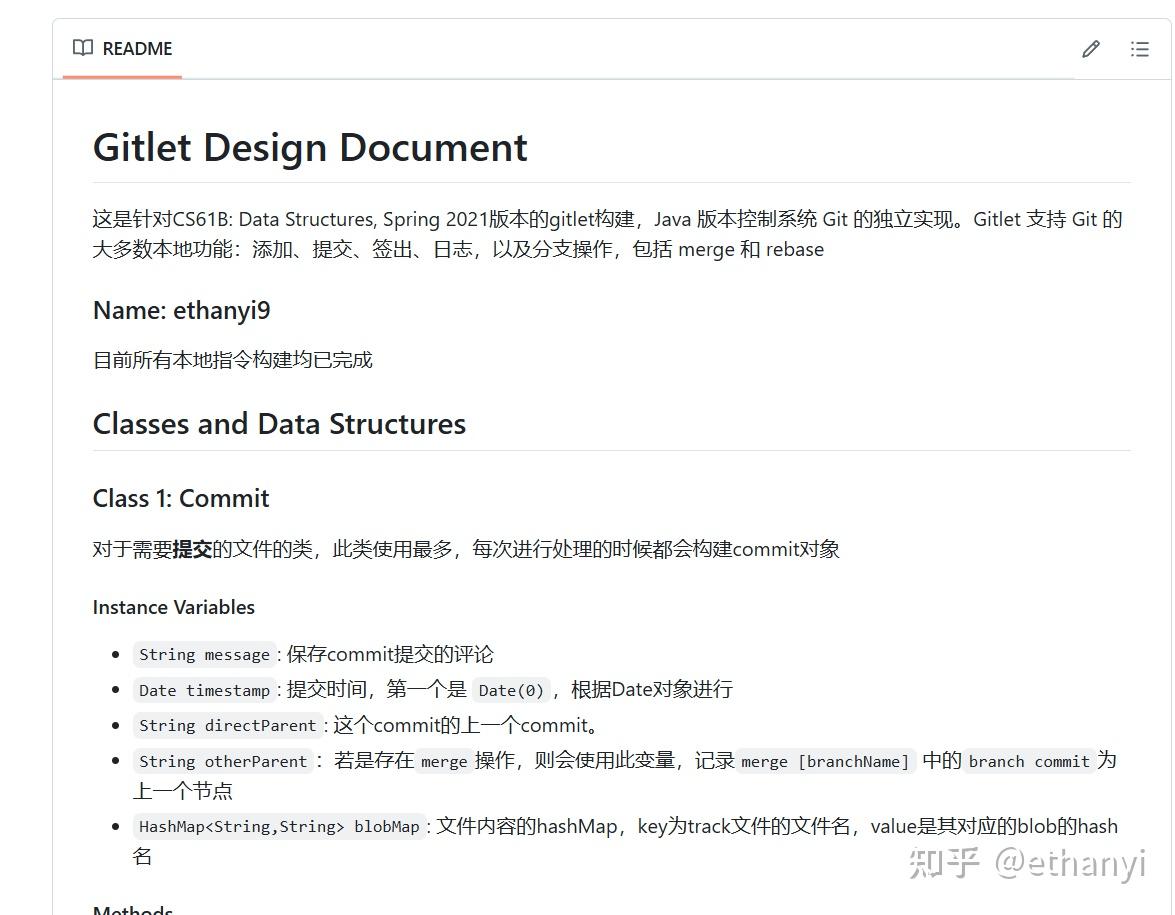Select the README tab label
Viewport: 1175px width, 915px height.
[137, 49]
